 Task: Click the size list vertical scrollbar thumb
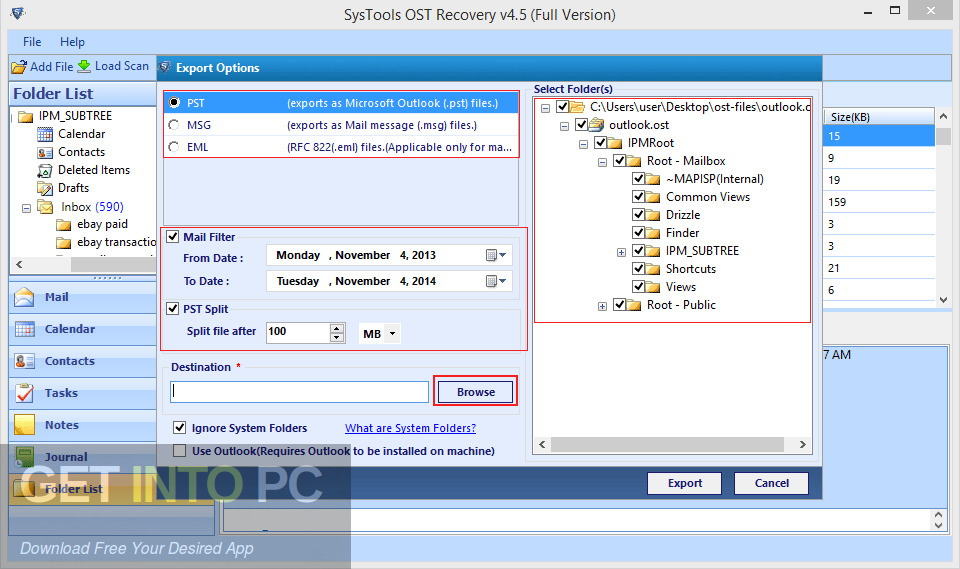coord(943,136)
